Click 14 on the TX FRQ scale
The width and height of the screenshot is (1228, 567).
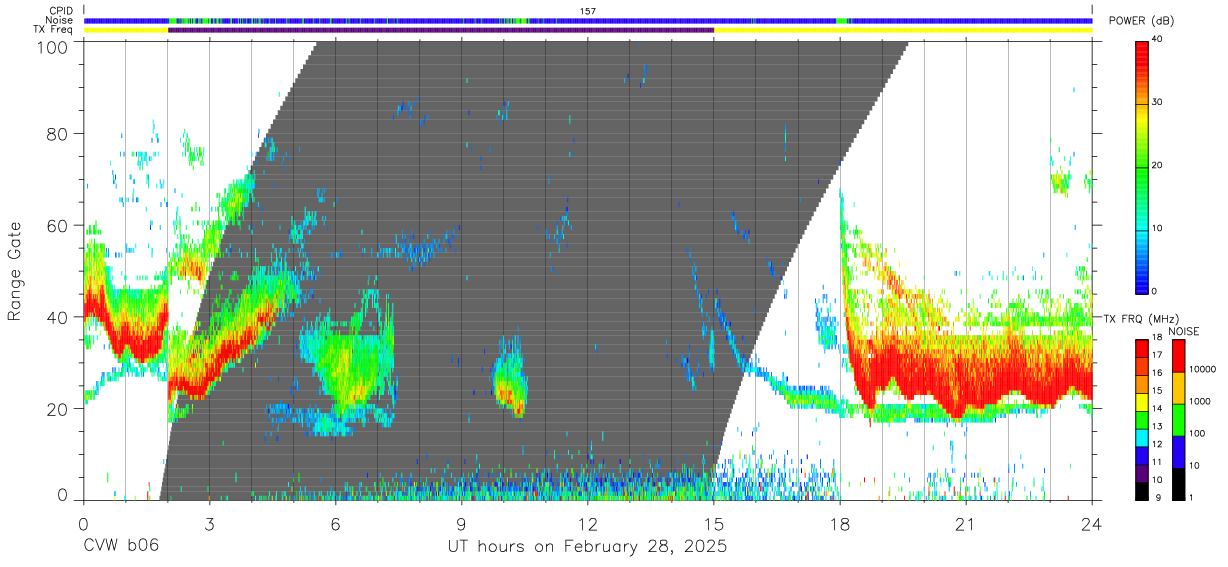point(1157,408)
